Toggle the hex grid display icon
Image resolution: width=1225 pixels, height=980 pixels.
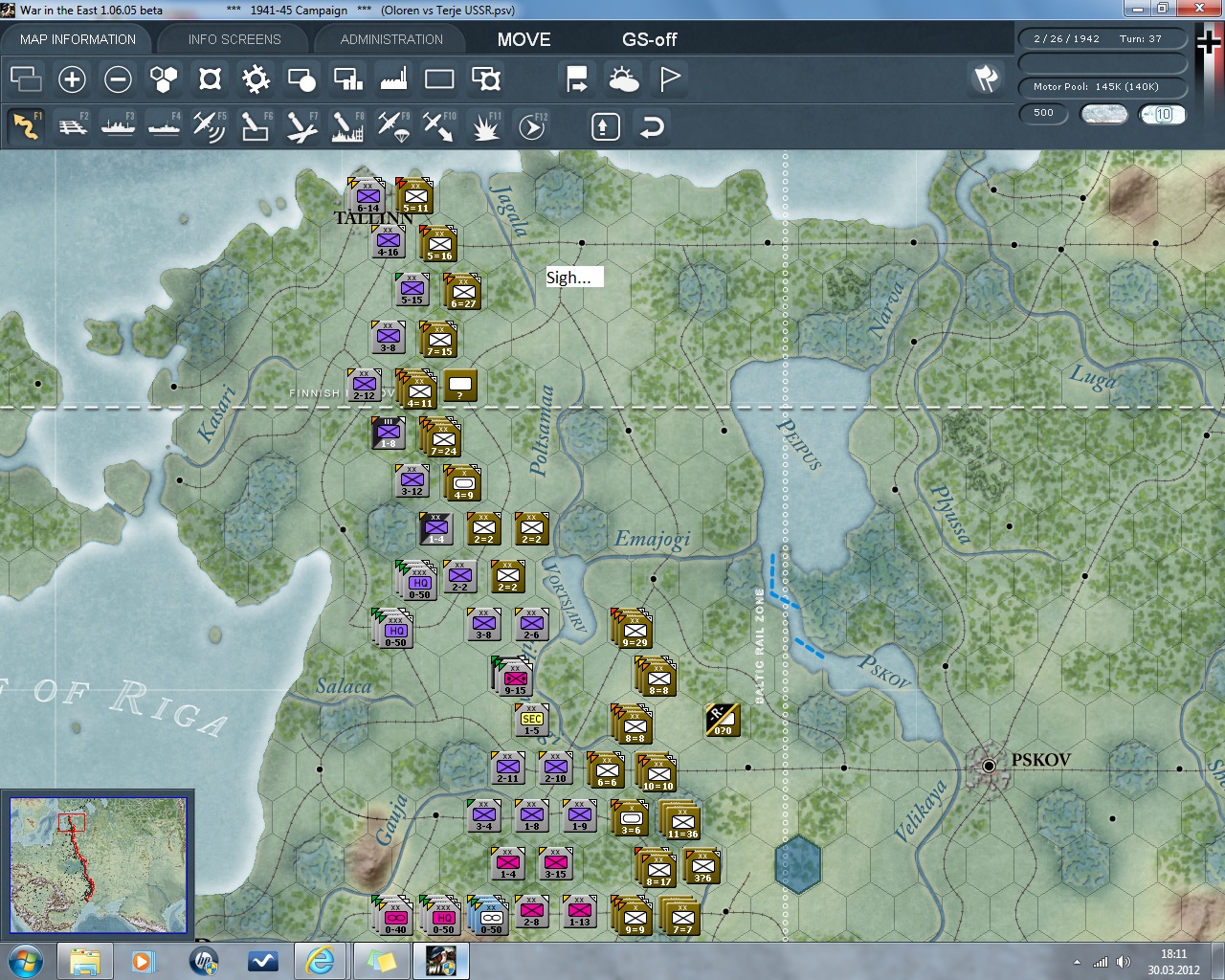pos(164,78)
